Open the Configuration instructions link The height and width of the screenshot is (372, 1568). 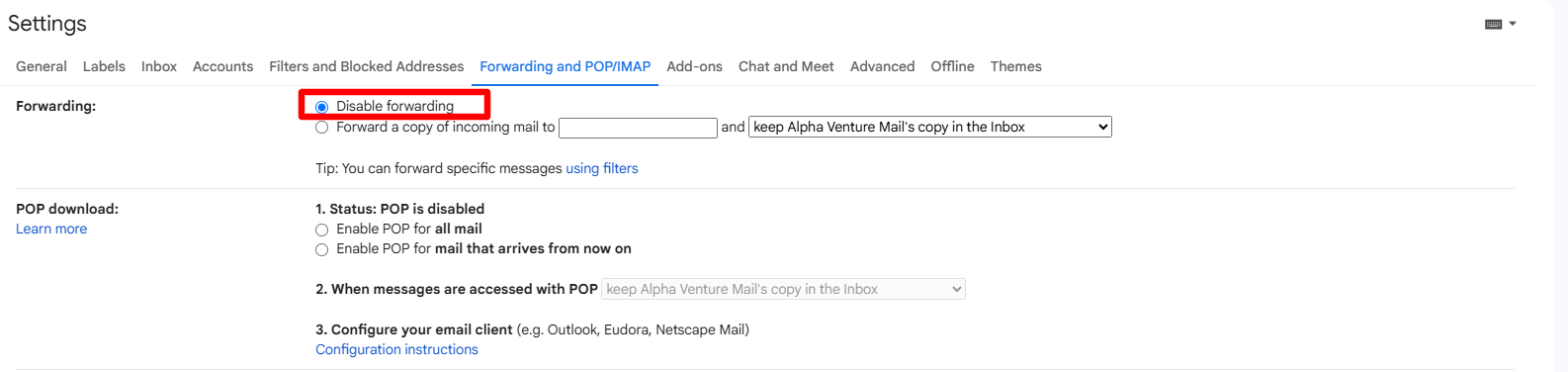click(396, 349)
